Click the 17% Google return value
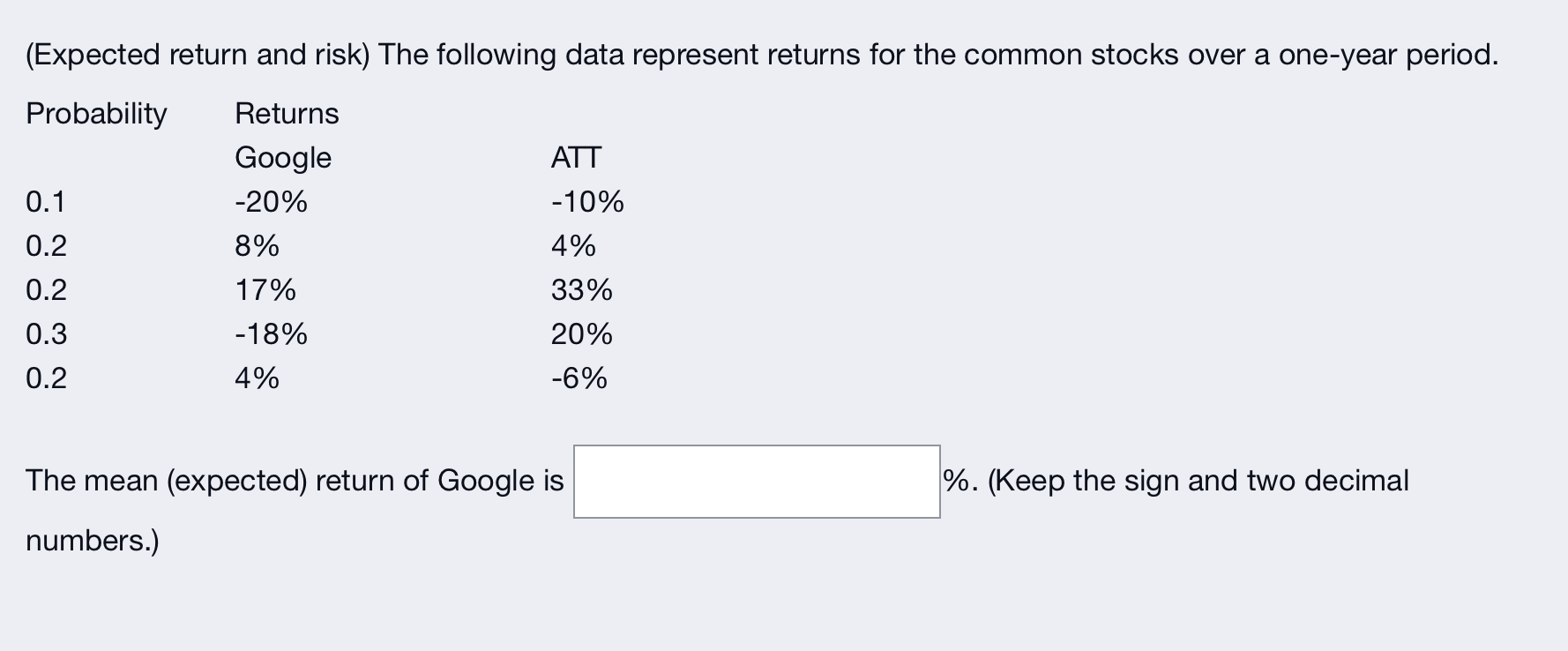This screenshot has height=651, width=1568. (265, 290)
